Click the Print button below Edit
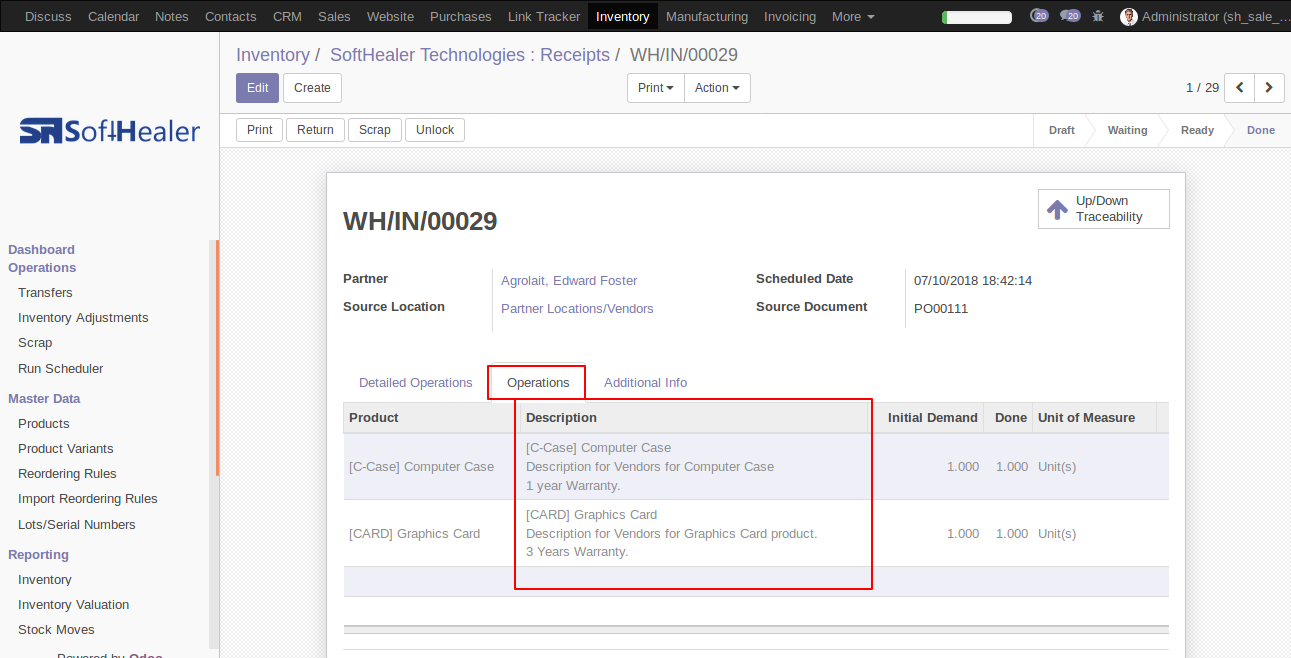 coord(260,130)
